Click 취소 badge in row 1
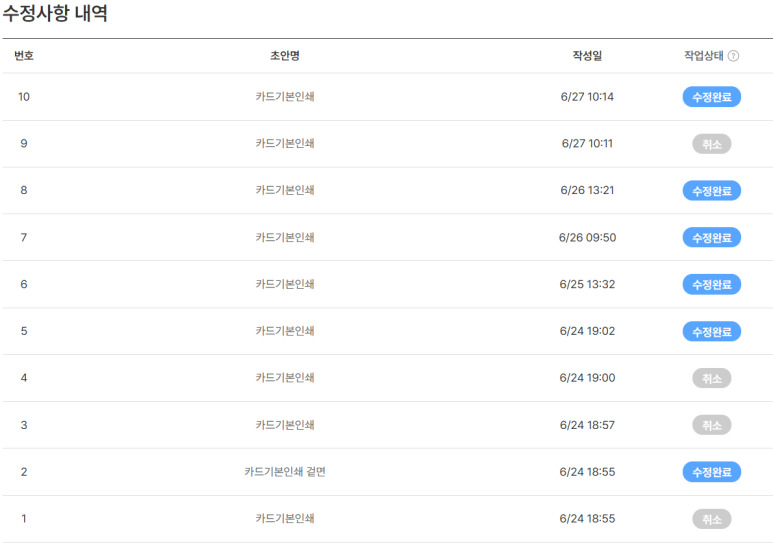 tap(711, 519)
